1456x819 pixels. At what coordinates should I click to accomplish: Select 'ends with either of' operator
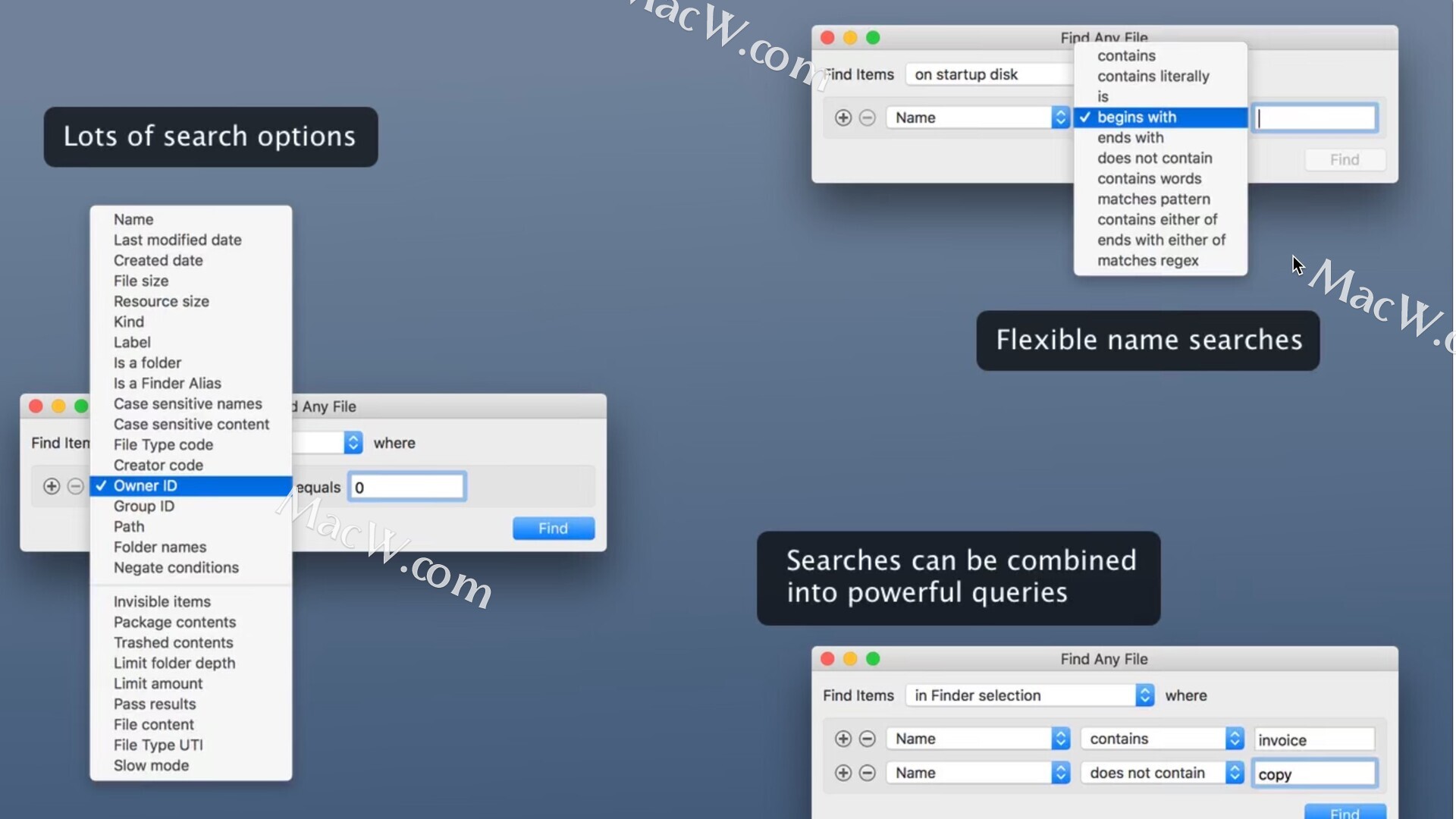(1160, 240)
